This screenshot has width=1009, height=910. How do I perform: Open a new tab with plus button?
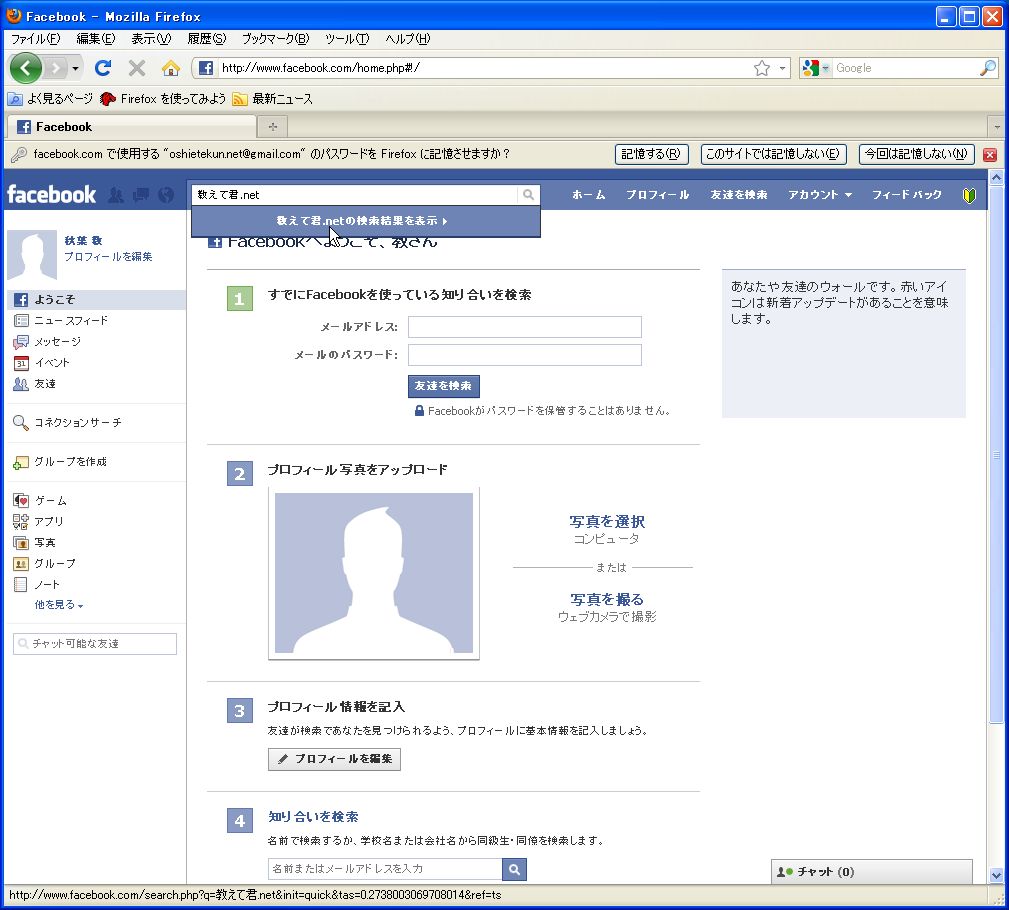(273, 127)
